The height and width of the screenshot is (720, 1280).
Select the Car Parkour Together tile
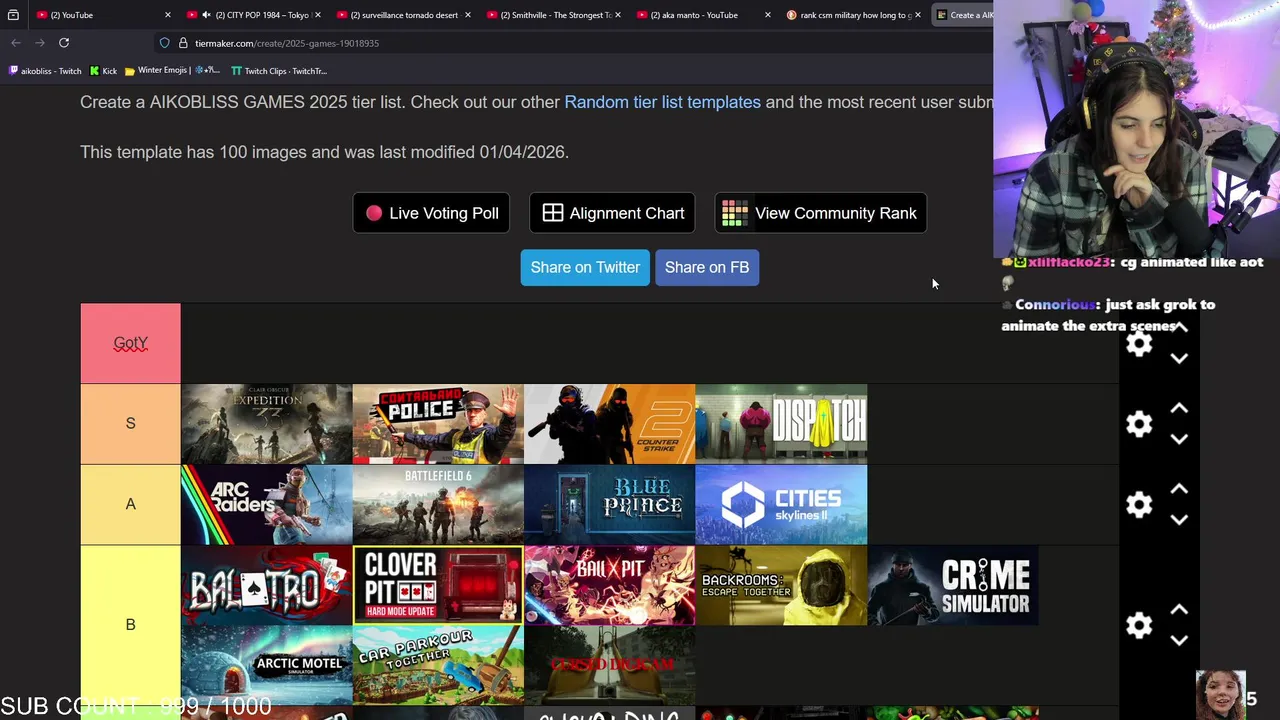(438, 665)
